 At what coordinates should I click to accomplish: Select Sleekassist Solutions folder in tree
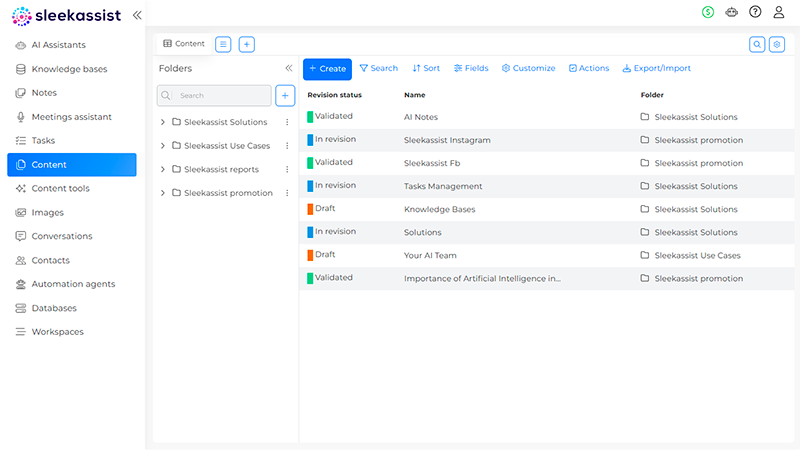coord(226,122)
